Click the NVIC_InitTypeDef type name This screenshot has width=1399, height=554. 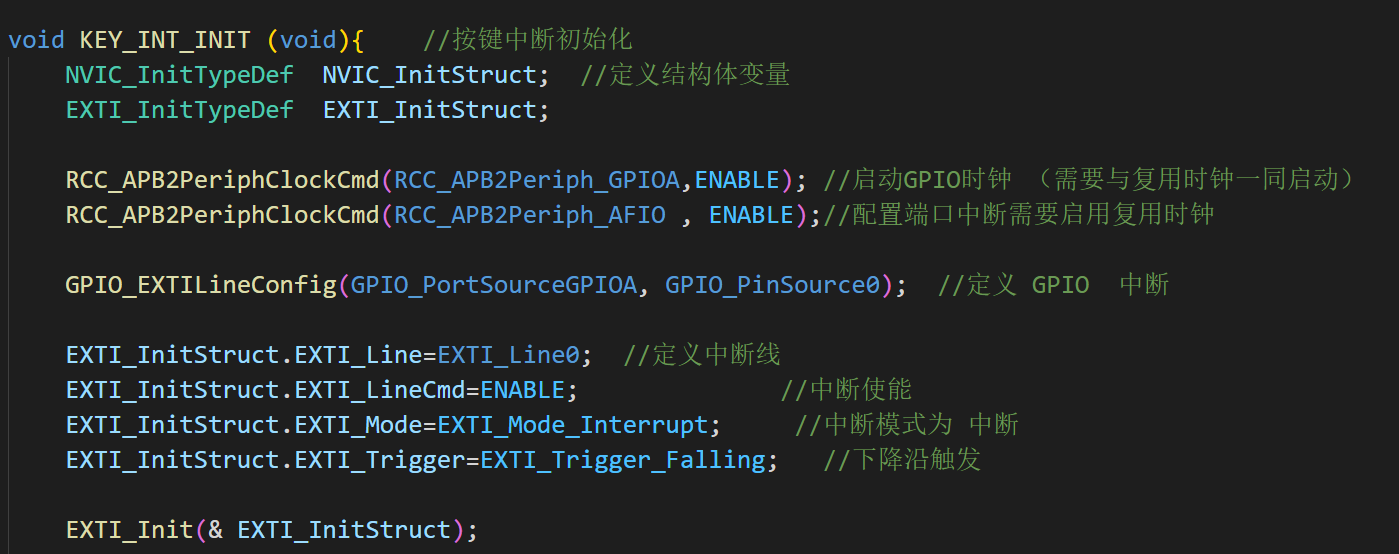pyautogui.click(x=180, y=75)
